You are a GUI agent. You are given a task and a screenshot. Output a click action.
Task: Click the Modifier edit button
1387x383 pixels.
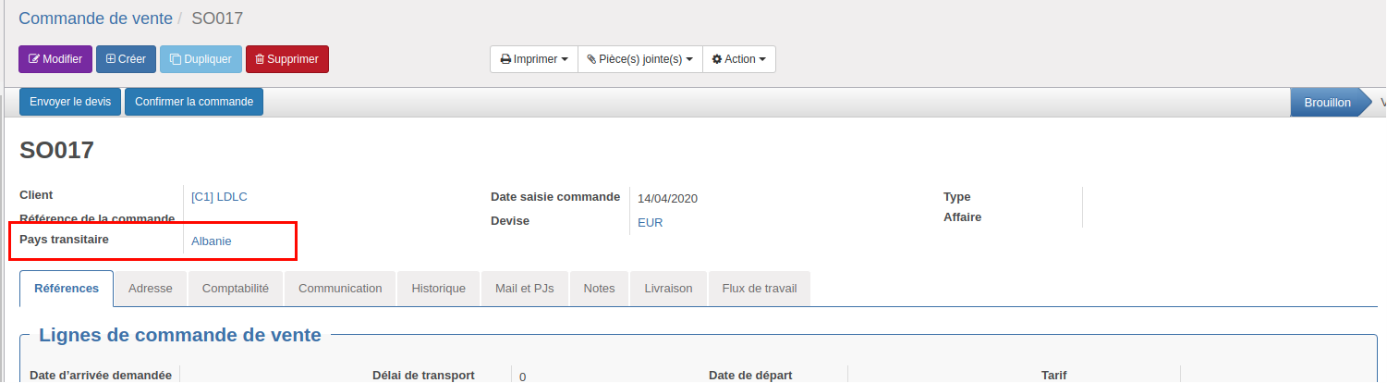pos(55,59)
